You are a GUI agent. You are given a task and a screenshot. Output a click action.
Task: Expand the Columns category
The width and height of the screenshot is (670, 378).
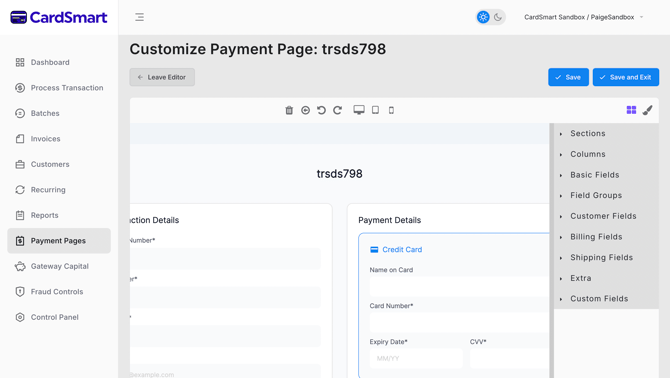coord(606,154)
